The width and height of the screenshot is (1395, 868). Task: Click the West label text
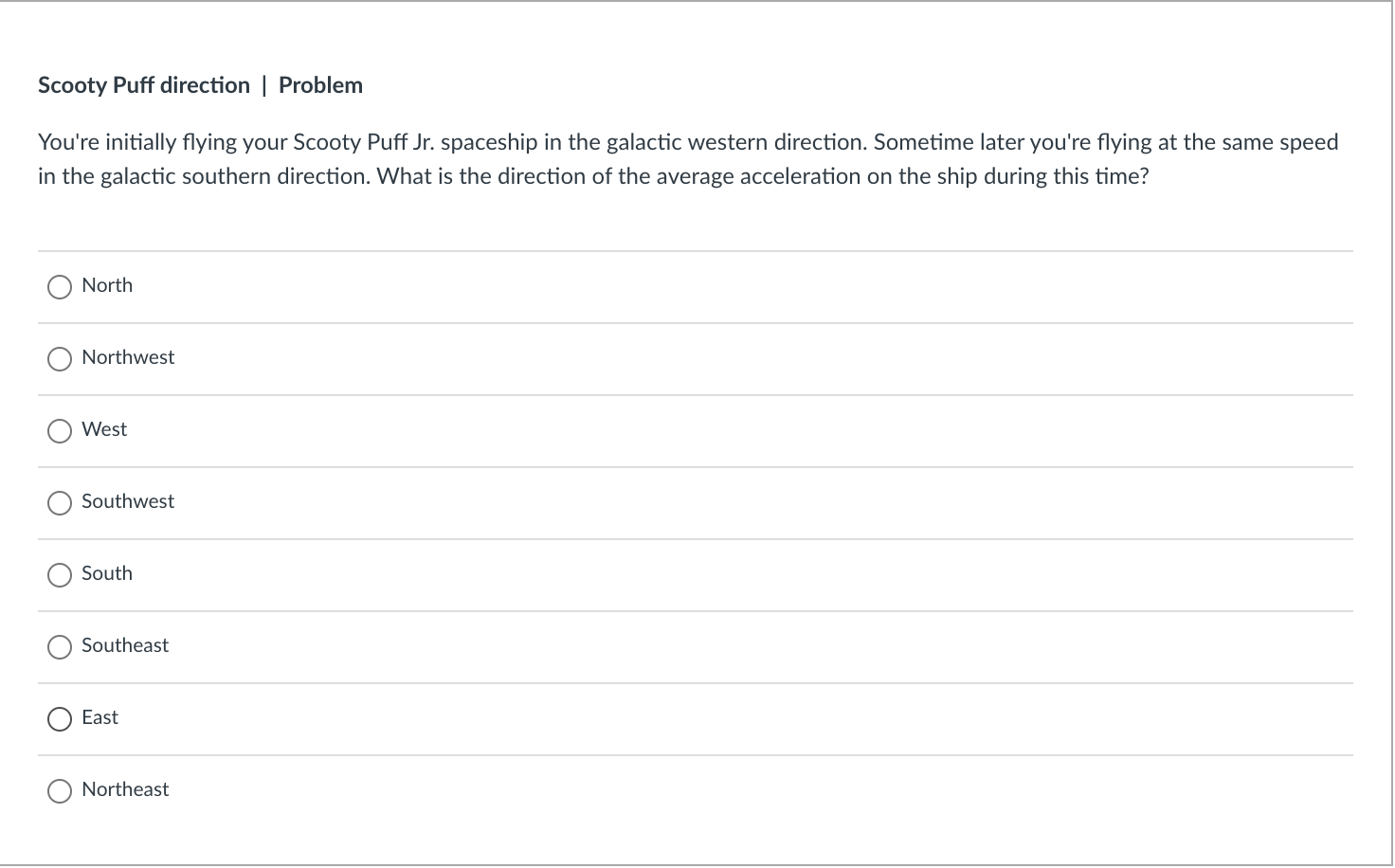pos(103,429)
